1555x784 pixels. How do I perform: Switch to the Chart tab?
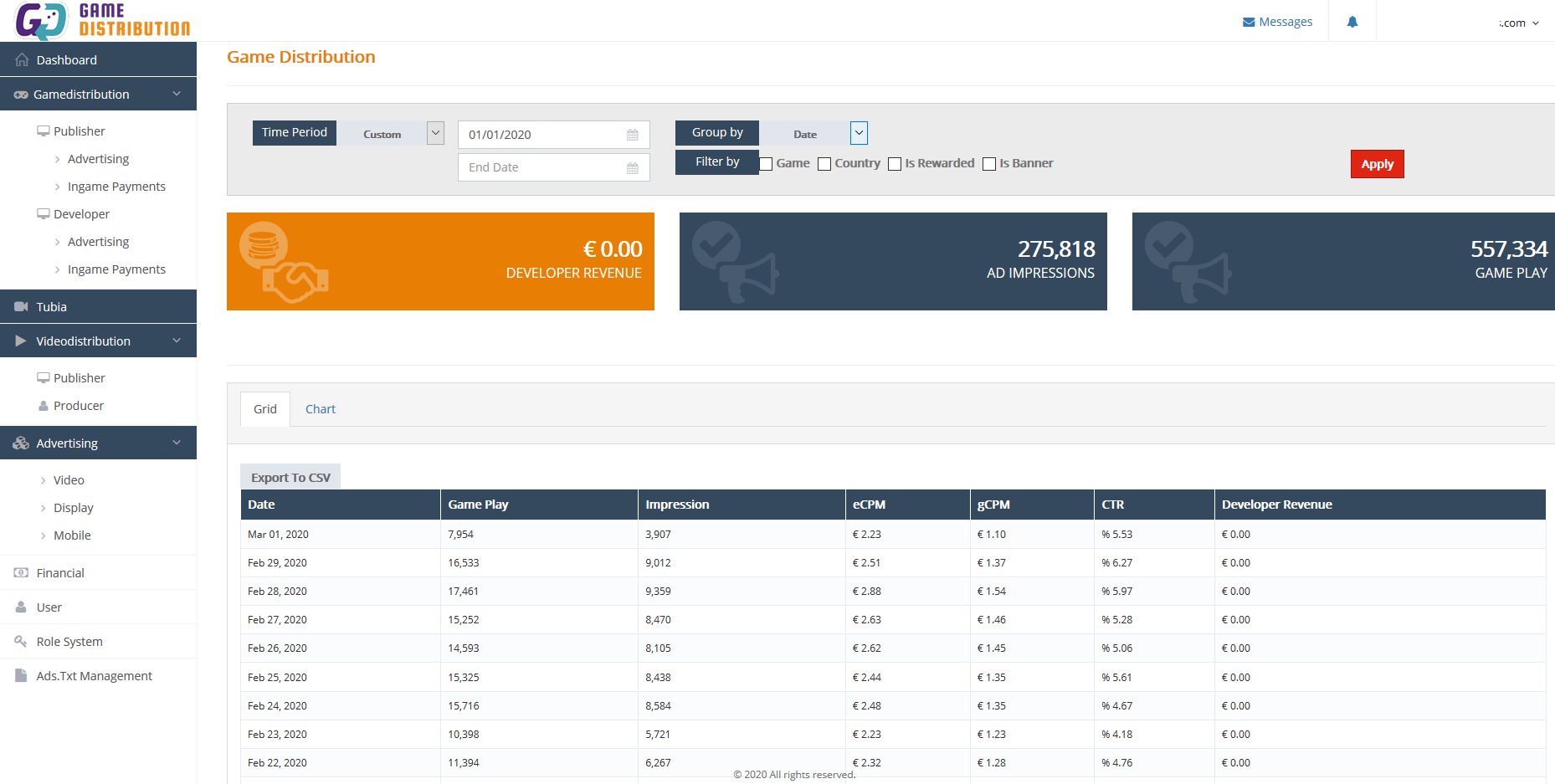pos(321,409)
